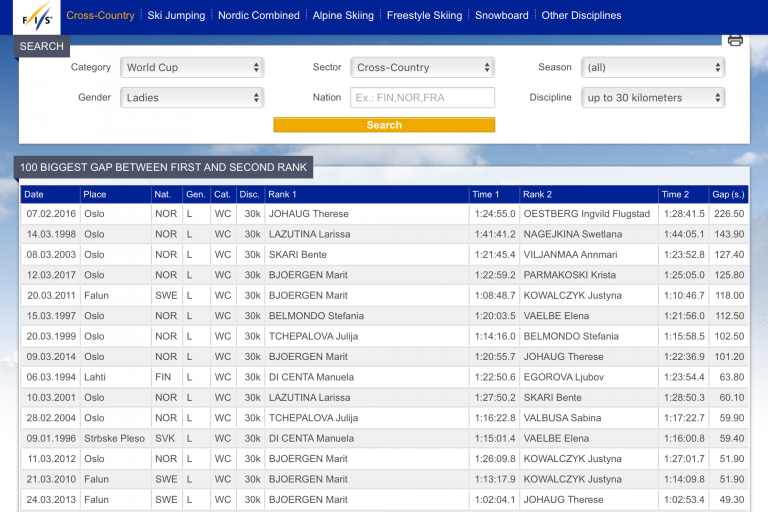Open JOHAUG Therese in the first row
The height and width of the screenshot is (512, 768).
coord(308,214)
